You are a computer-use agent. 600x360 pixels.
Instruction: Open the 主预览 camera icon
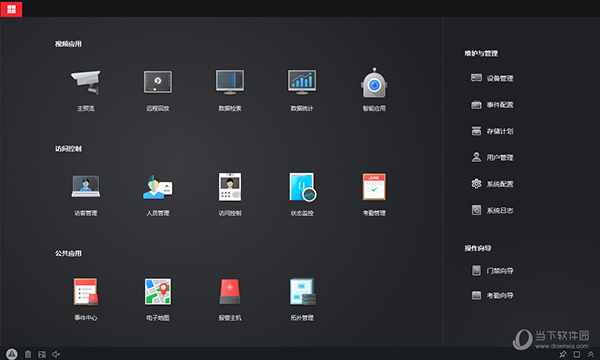86,82
